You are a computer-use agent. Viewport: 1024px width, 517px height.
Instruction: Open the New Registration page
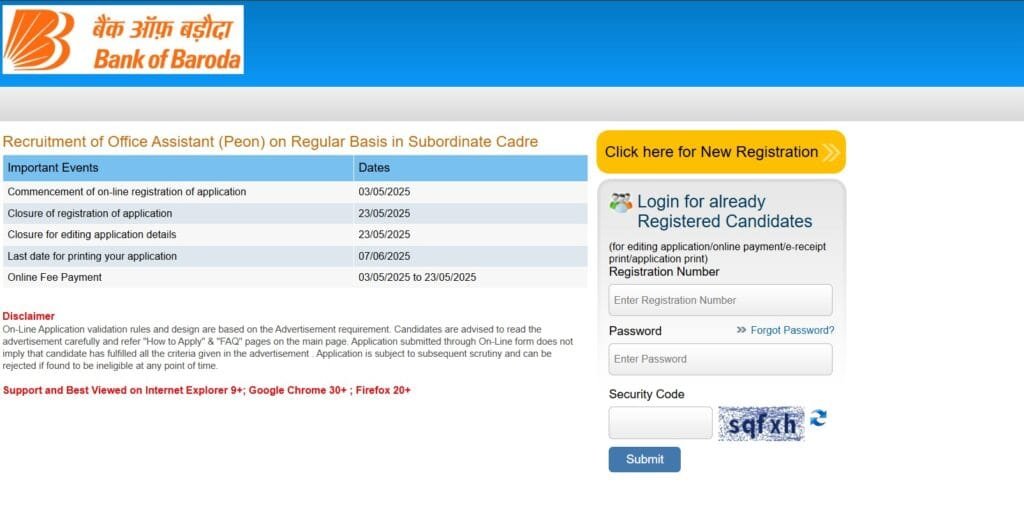pos(711,152)
